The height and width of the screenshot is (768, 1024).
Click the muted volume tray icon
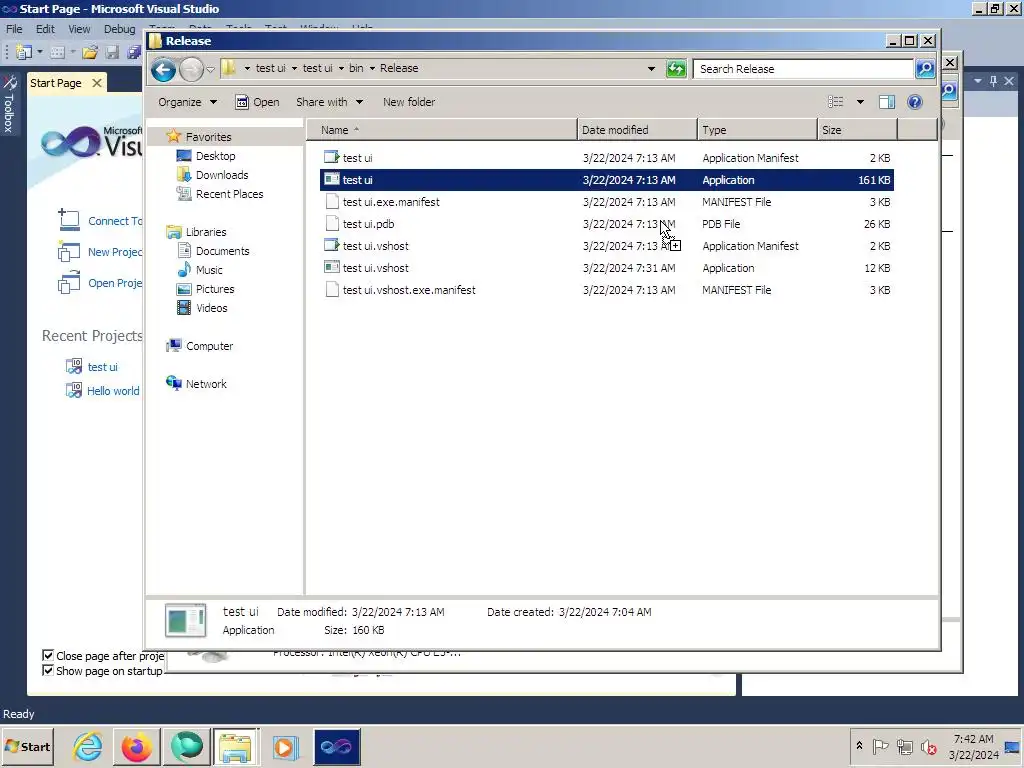click(x=928, y=746)
